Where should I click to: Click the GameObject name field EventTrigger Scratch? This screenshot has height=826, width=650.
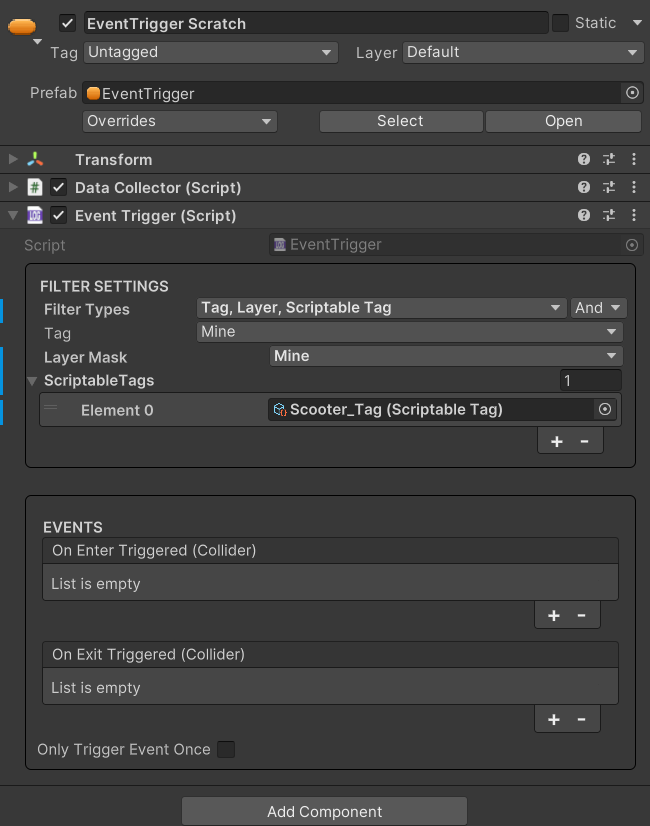(316, 23)
